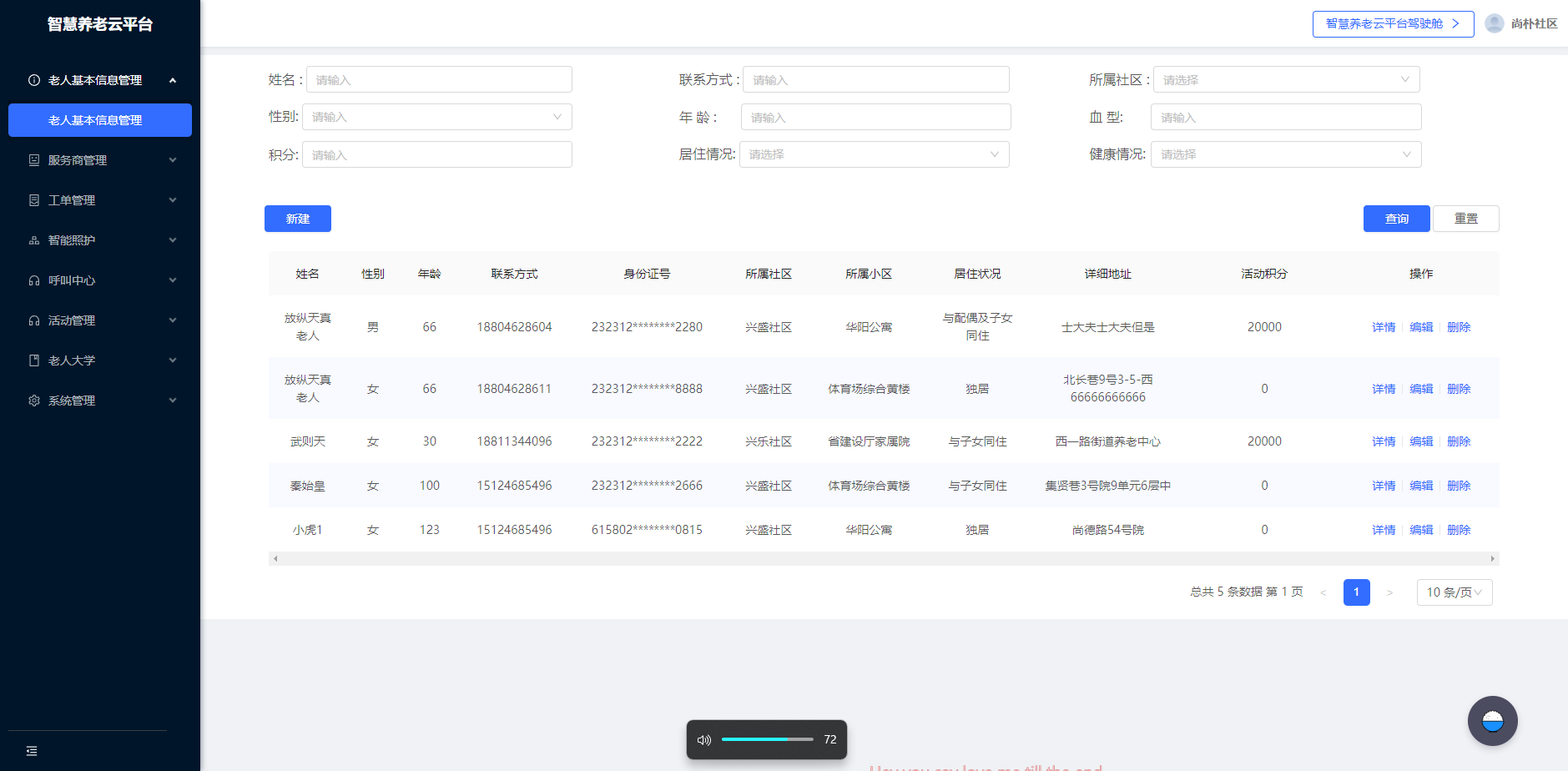1568x771 pixels.
Task: Click the 活动积分 column header
Action: pos(1264,274)
